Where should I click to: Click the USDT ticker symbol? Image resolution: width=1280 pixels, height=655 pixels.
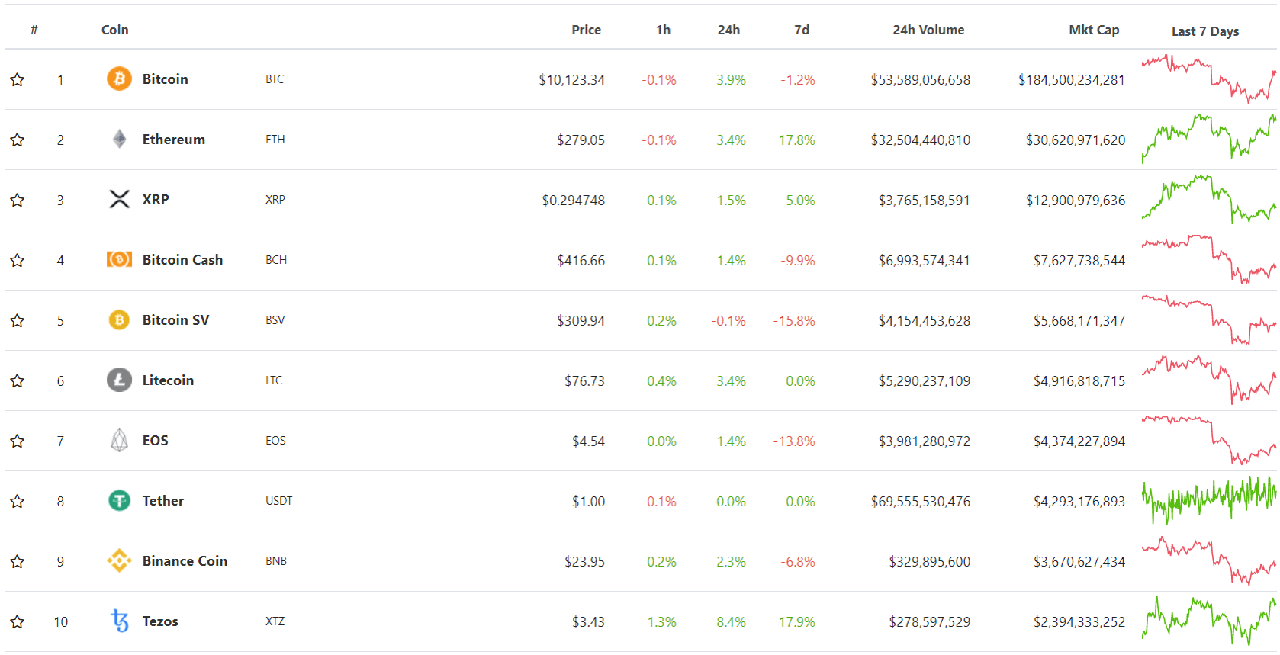pos(279,501)
